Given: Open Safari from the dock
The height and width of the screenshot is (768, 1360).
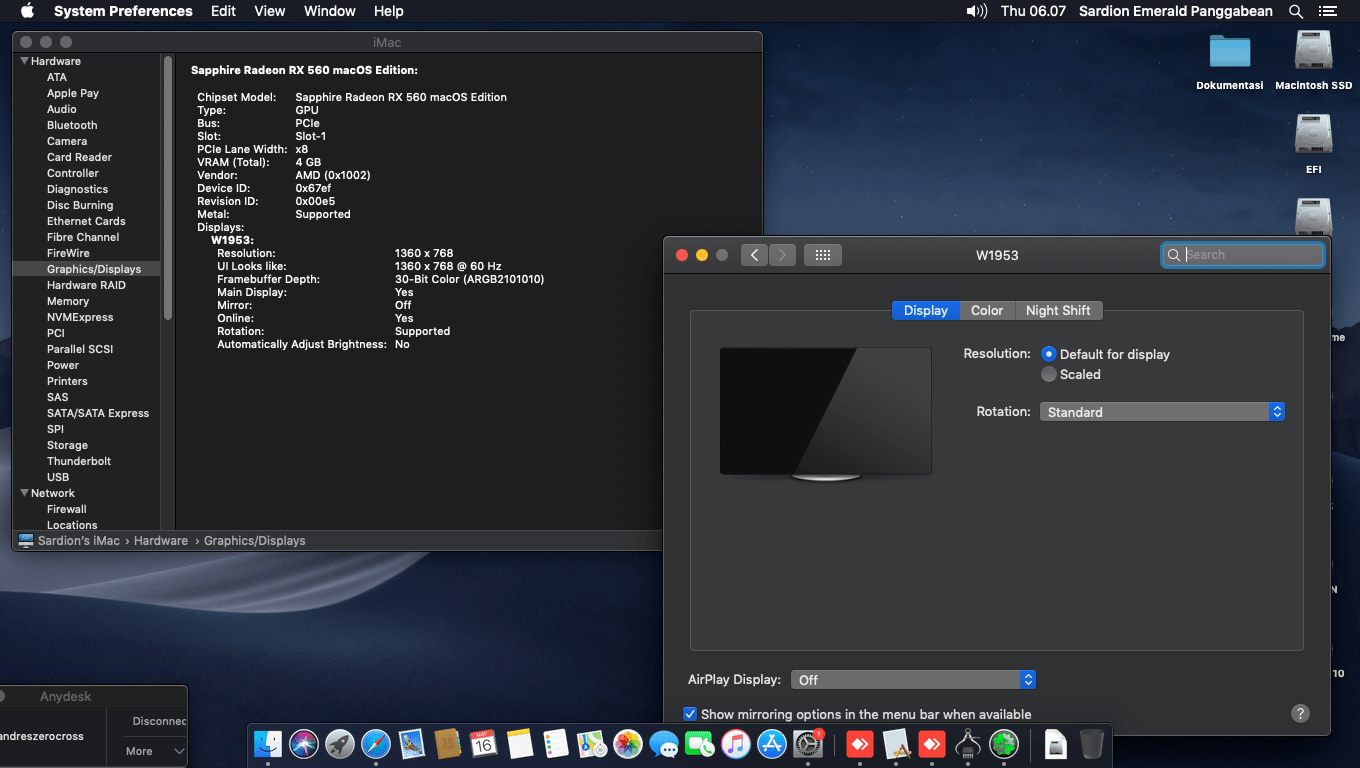Looking at the screenshot, I should coord(375,744).
